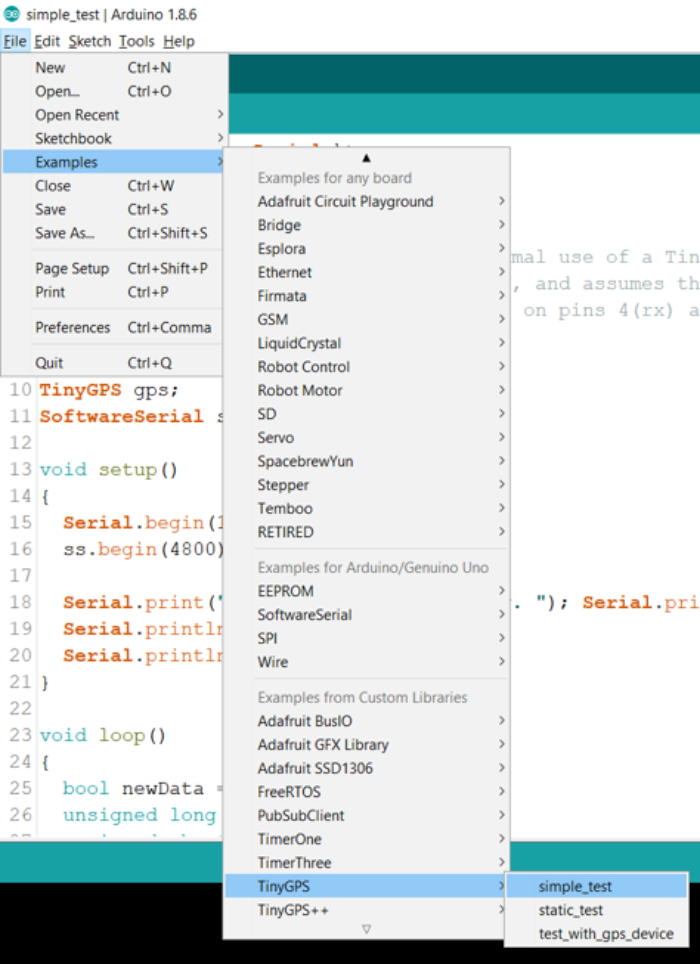Viewport: 700px width, 964px height.
Task: Select the Examples menu entry
Action: point(114,162)
